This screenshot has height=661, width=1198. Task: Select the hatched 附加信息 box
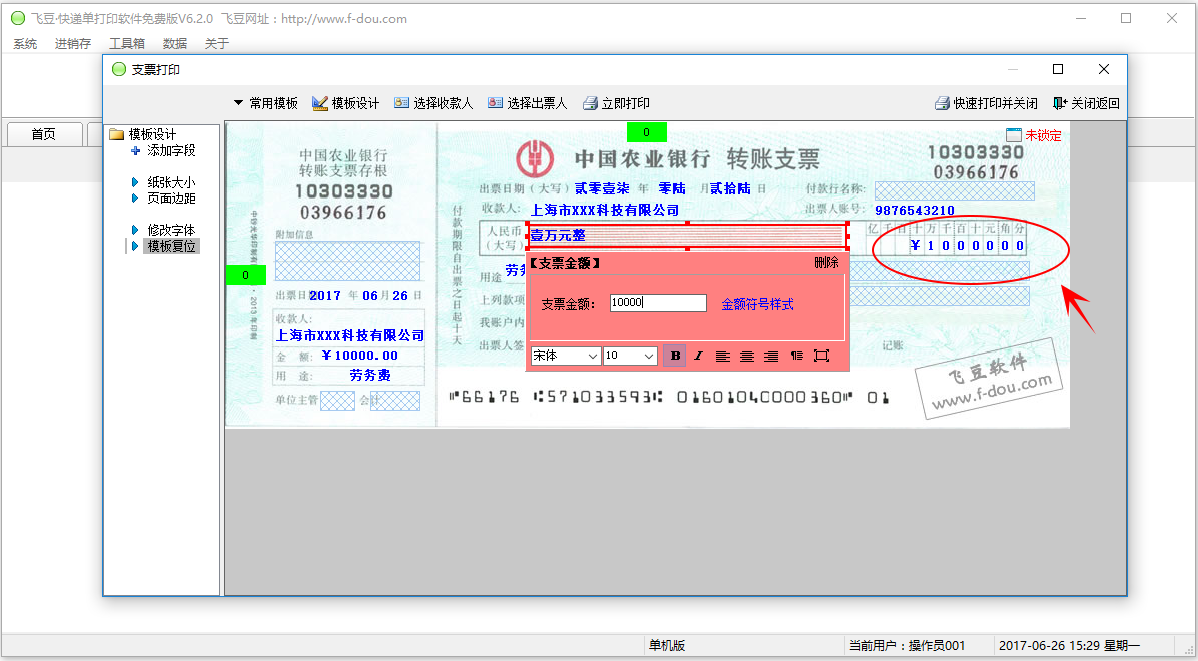348,261
